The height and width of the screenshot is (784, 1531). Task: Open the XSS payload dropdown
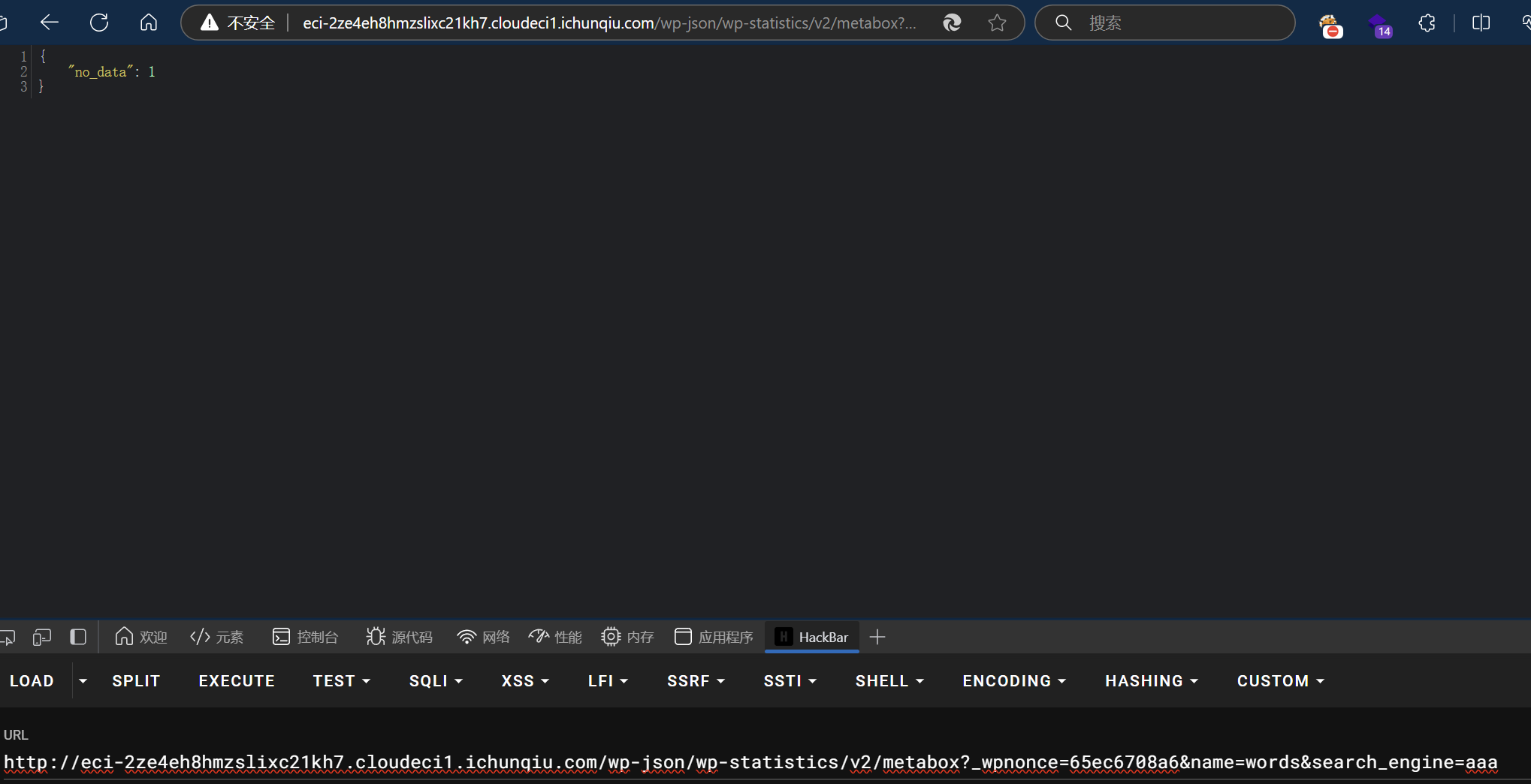[525, 681]
